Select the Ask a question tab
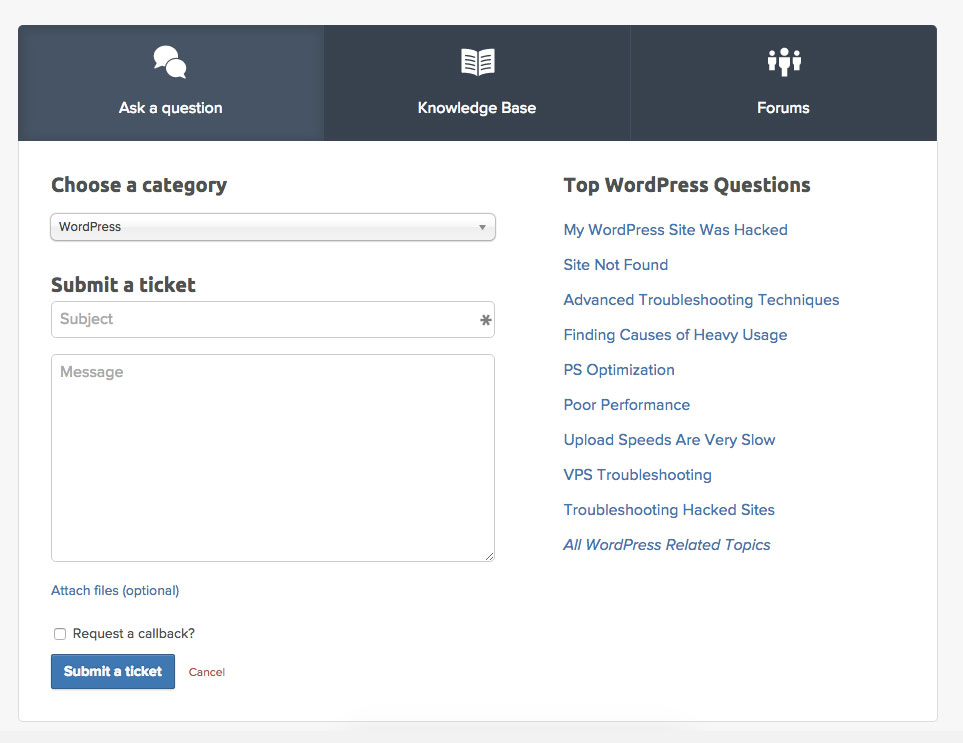The width and height of the screenshot is (963, 743). point(171,107)
